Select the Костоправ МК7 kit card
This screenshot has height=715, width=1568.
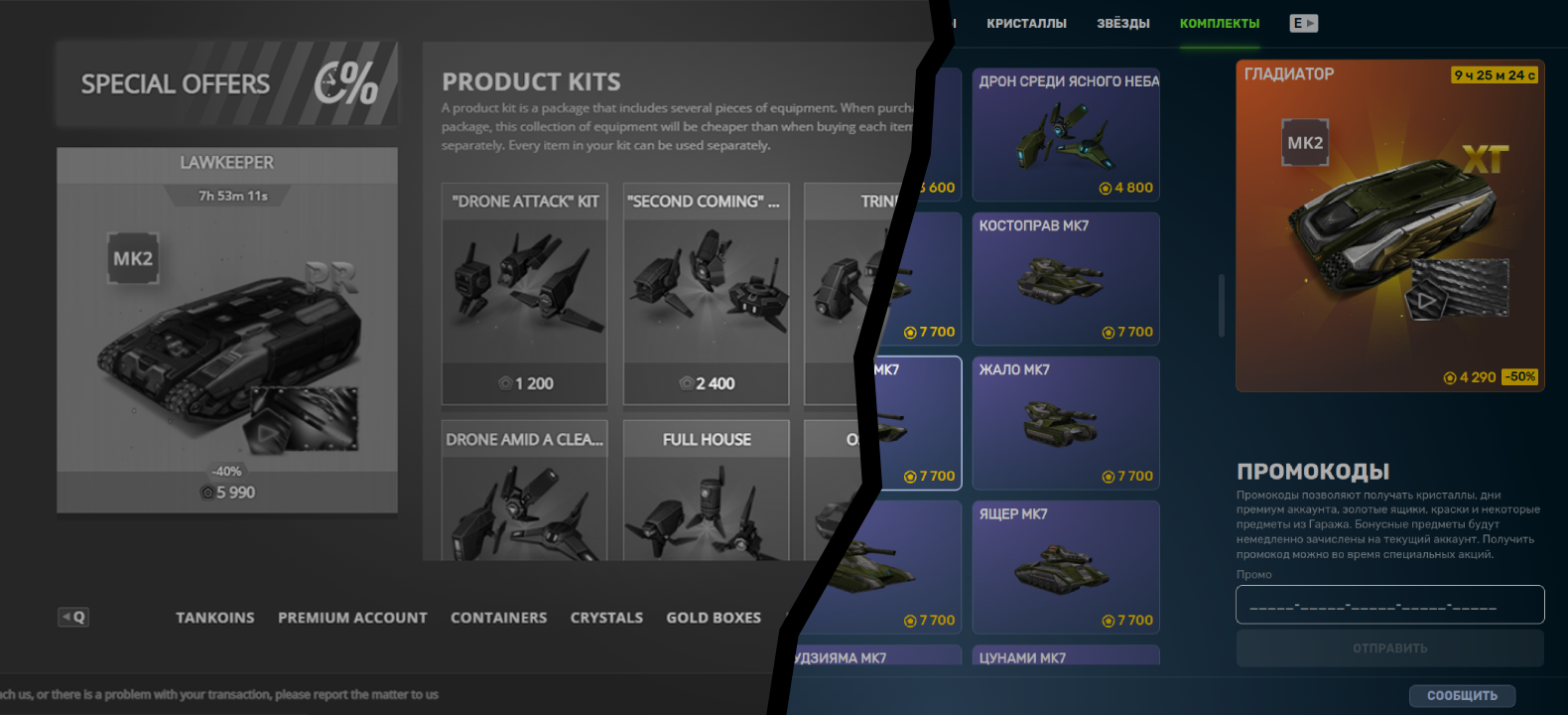coord(1066,279)
